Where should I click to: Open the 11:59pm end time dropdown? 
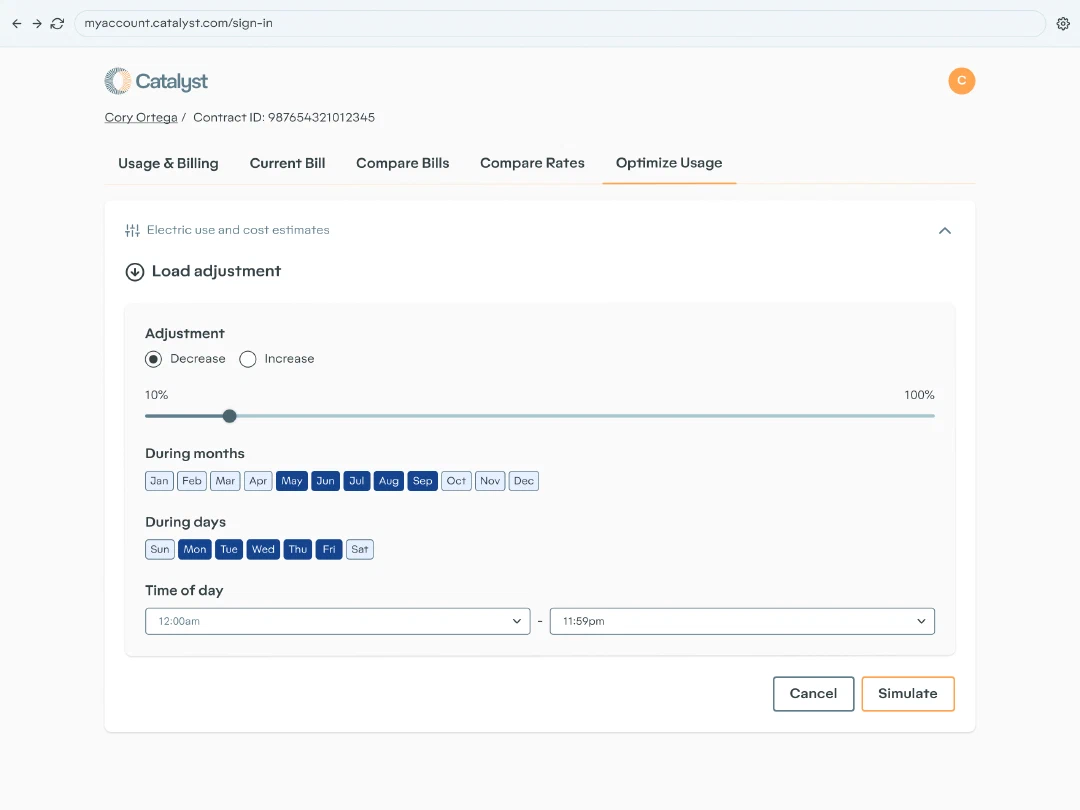click(x=742, y=621)
